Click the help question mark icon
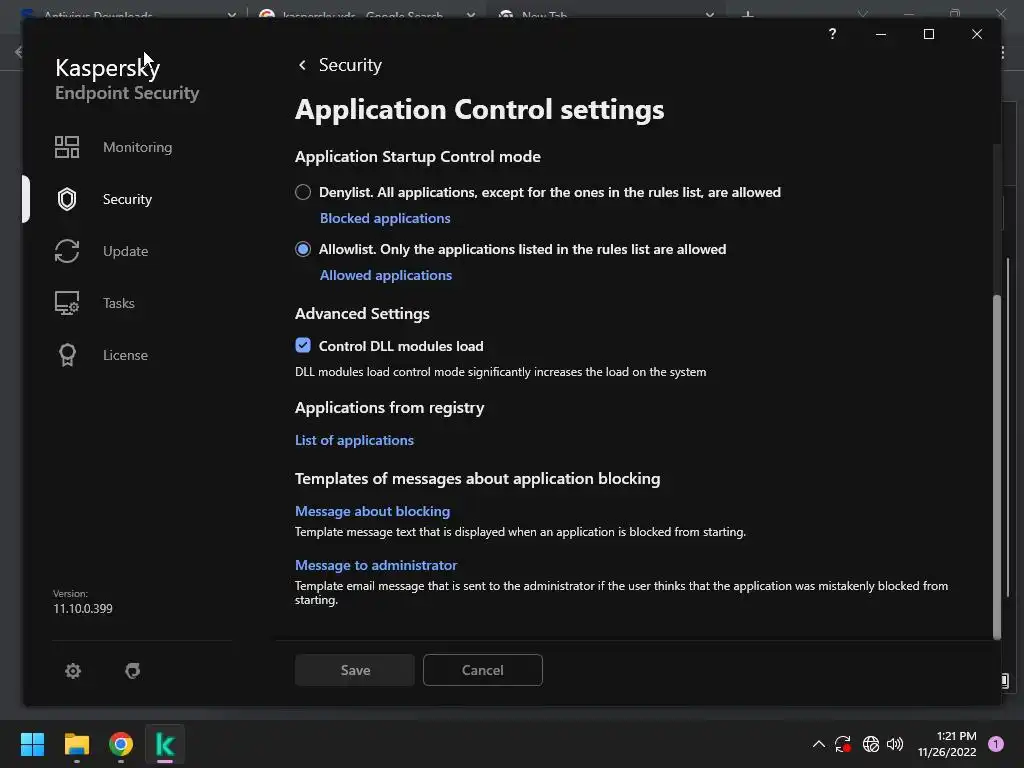 (833, 34)
